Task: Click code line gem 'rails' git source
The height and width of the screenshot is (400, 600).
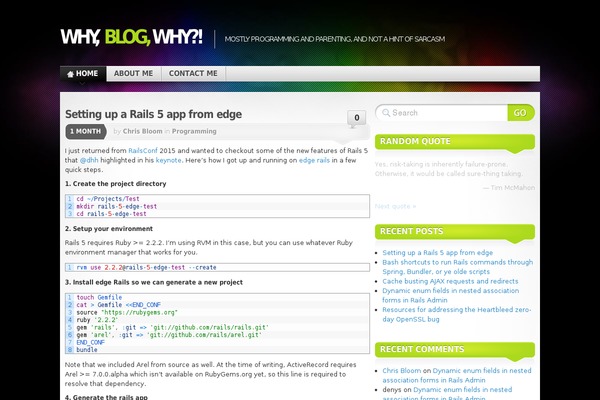Action: (173, 327)
